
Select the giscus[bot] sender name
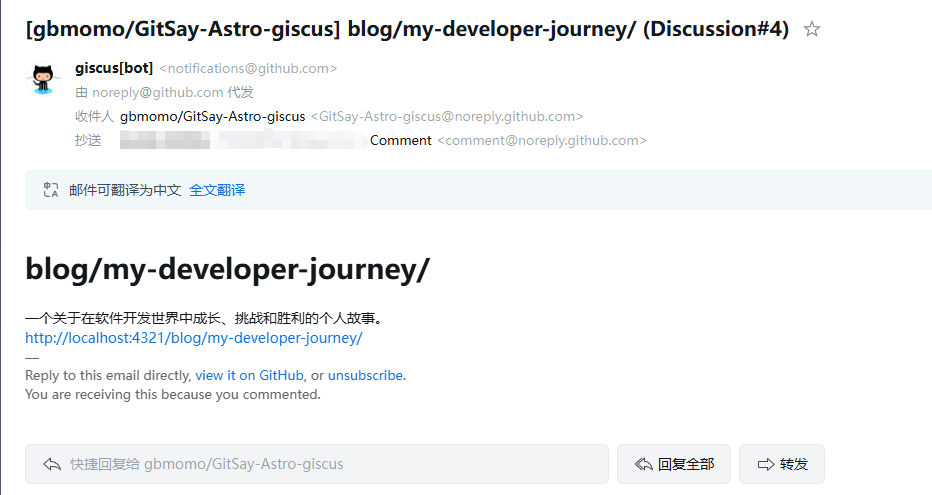(114, 68)
